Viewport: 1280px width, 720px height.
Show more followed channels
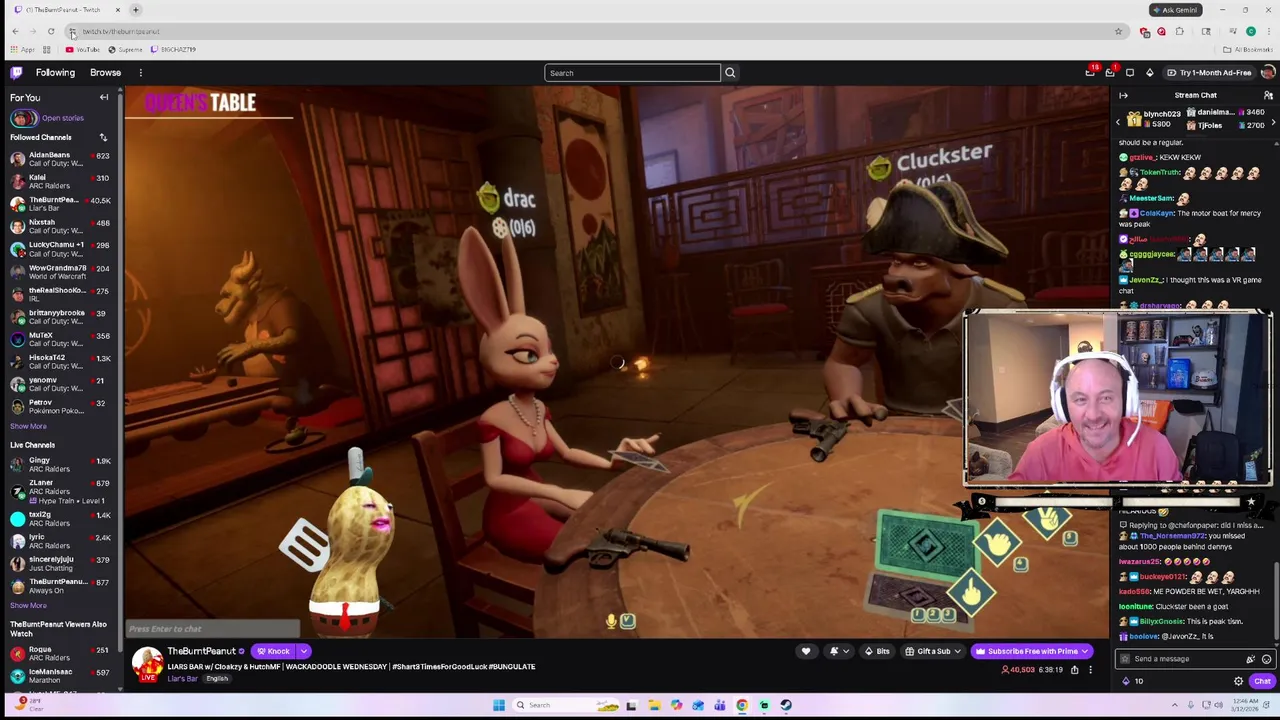point(28,426)
